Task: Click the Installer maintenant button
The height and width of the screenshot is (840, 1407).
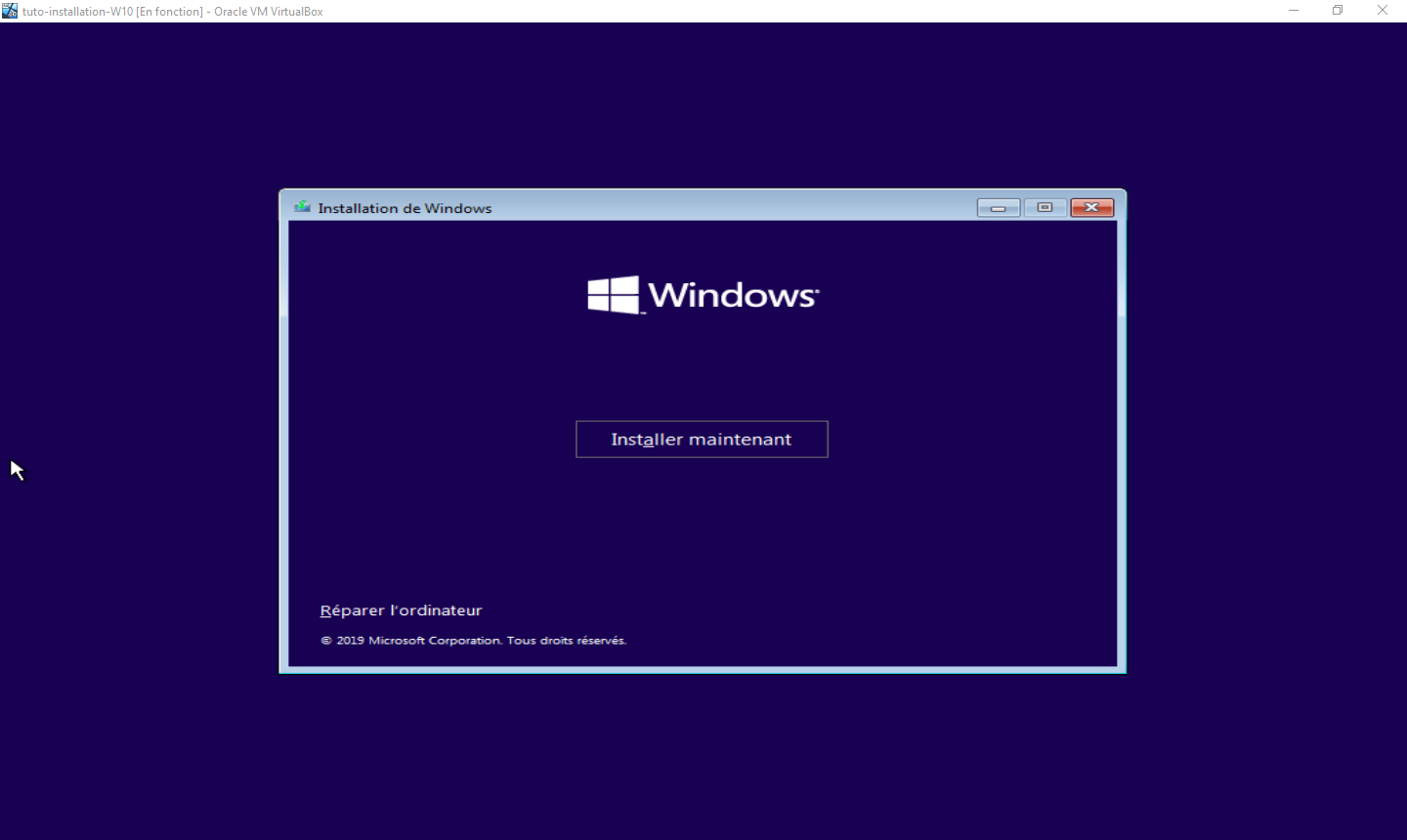Action: [x=701, y=439]
